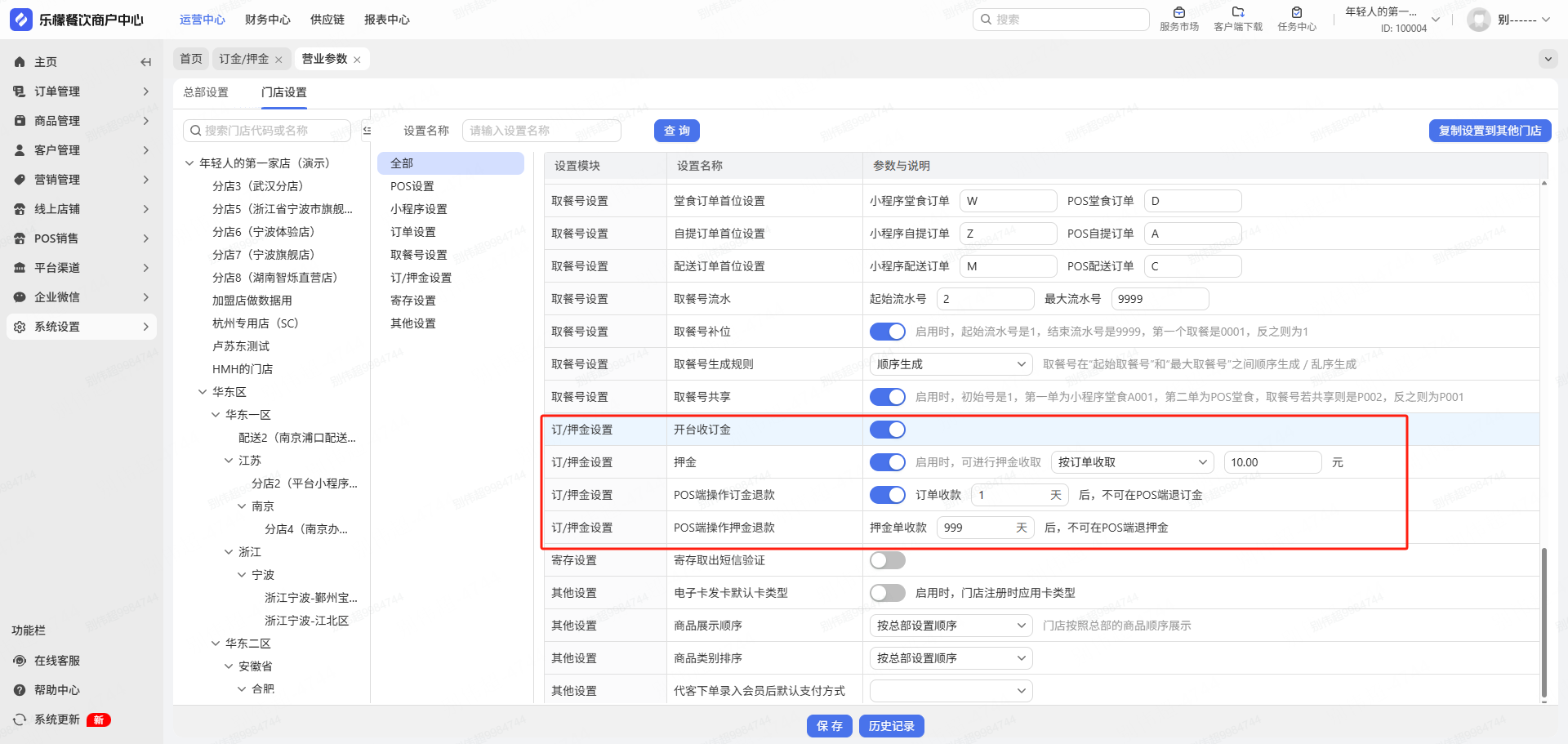
Task: Disable the 取餐号补位 switch
Action: pos(887,332)
